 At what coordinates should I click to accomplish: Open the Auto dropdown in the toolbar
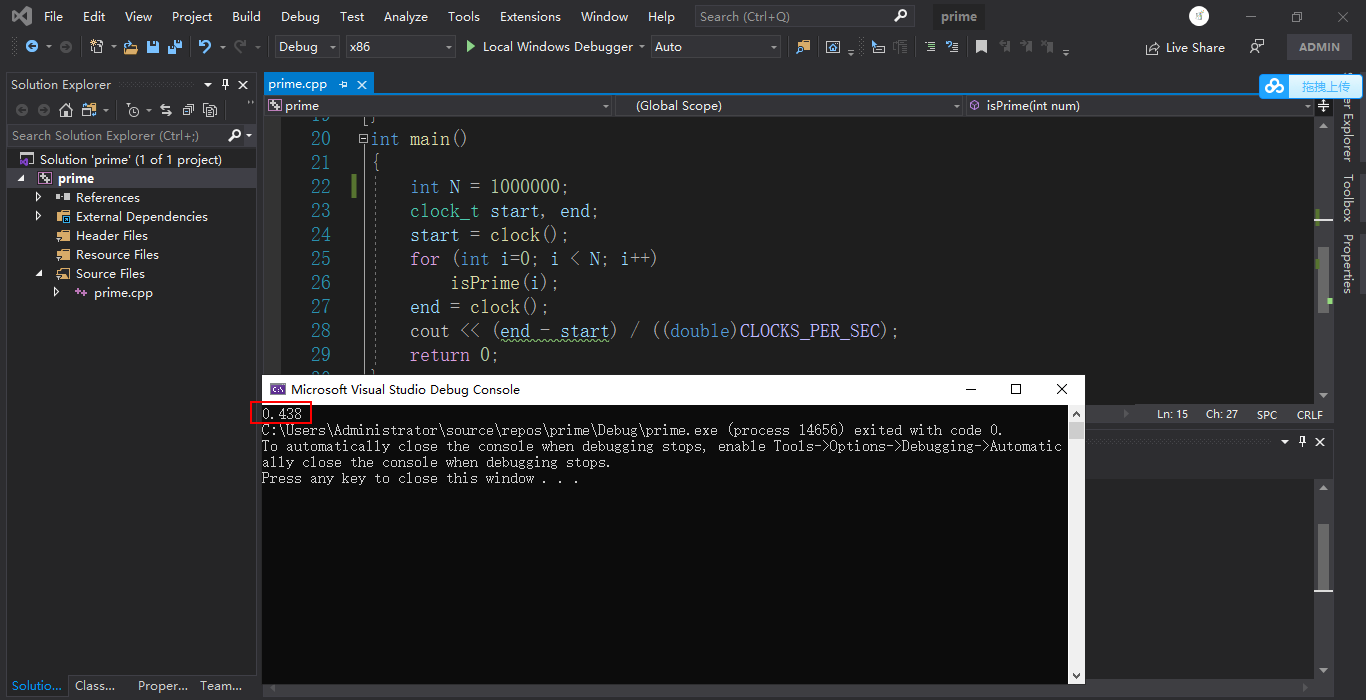pos(716,47)
